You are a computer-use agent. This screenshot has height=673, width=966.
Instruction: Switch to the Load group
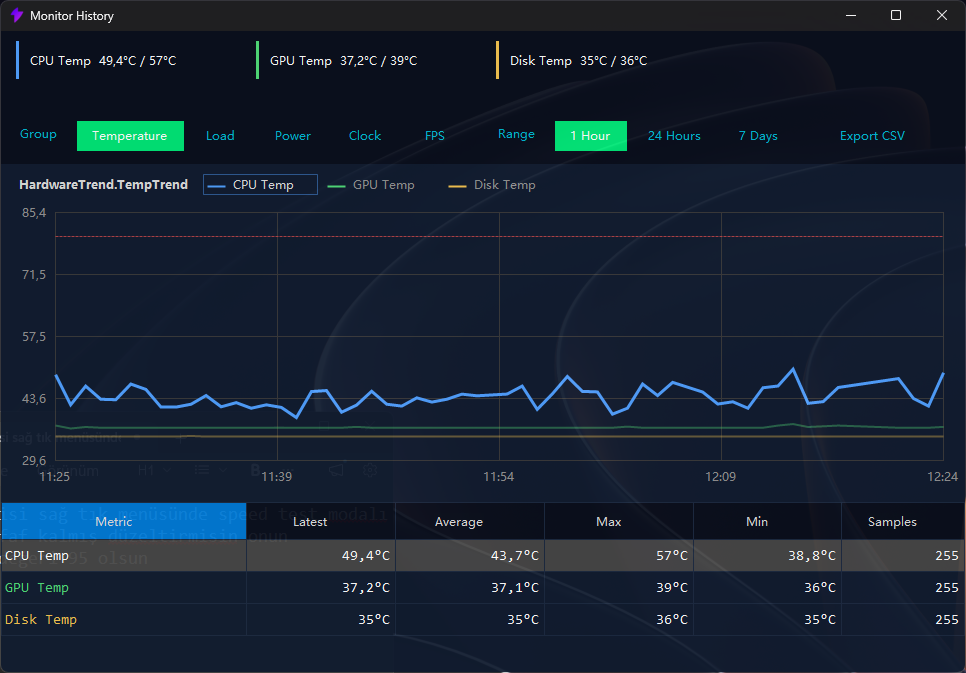point(220,136)
